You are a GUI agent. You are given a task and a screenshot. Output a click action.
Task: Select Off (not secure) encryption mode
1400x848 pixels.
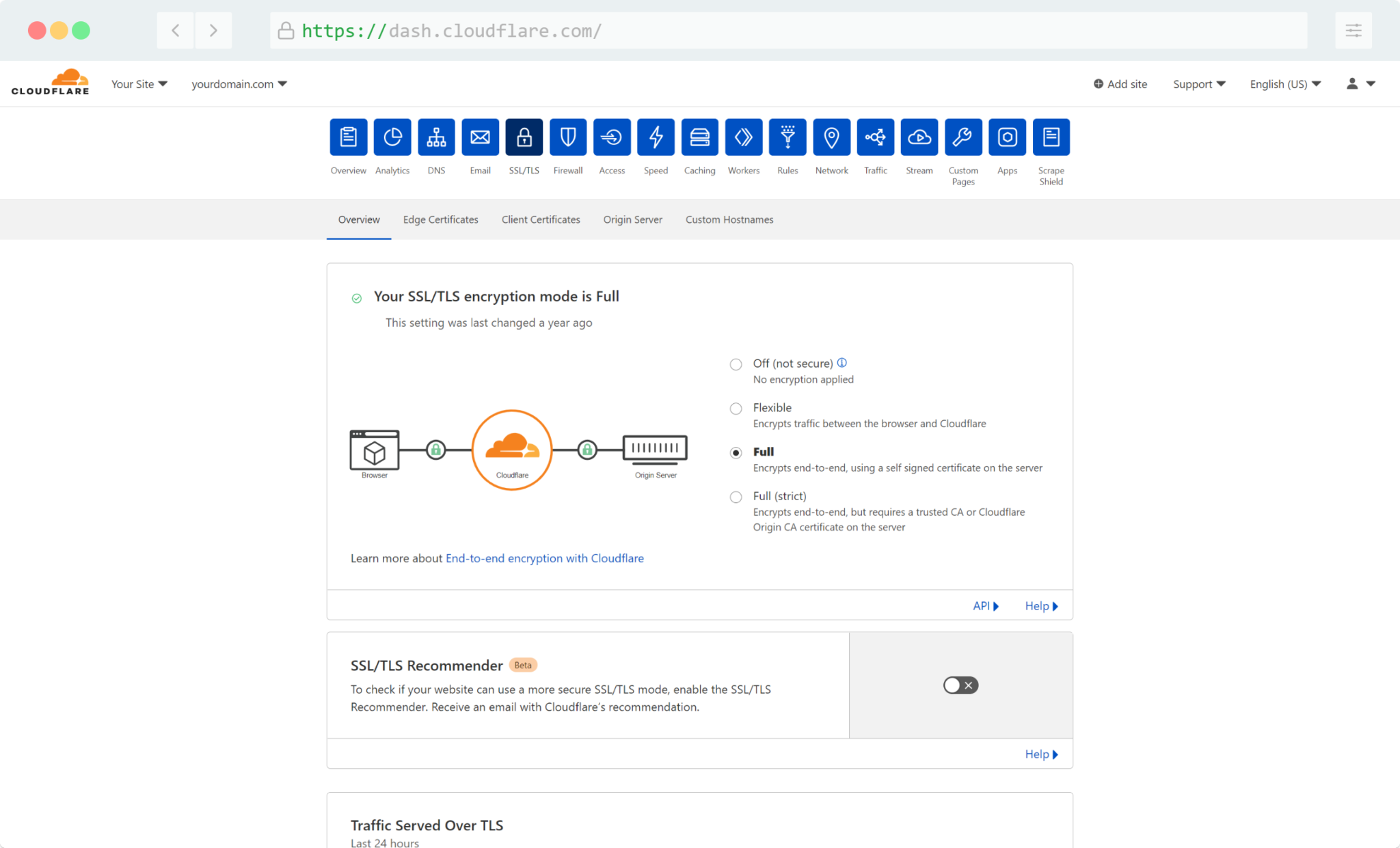[736, 364]
